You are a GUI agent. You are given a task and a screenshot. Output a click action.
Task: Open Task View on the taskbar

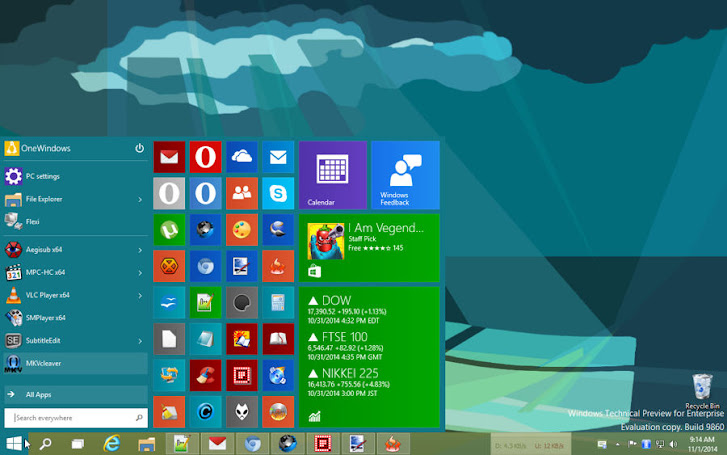77,444
